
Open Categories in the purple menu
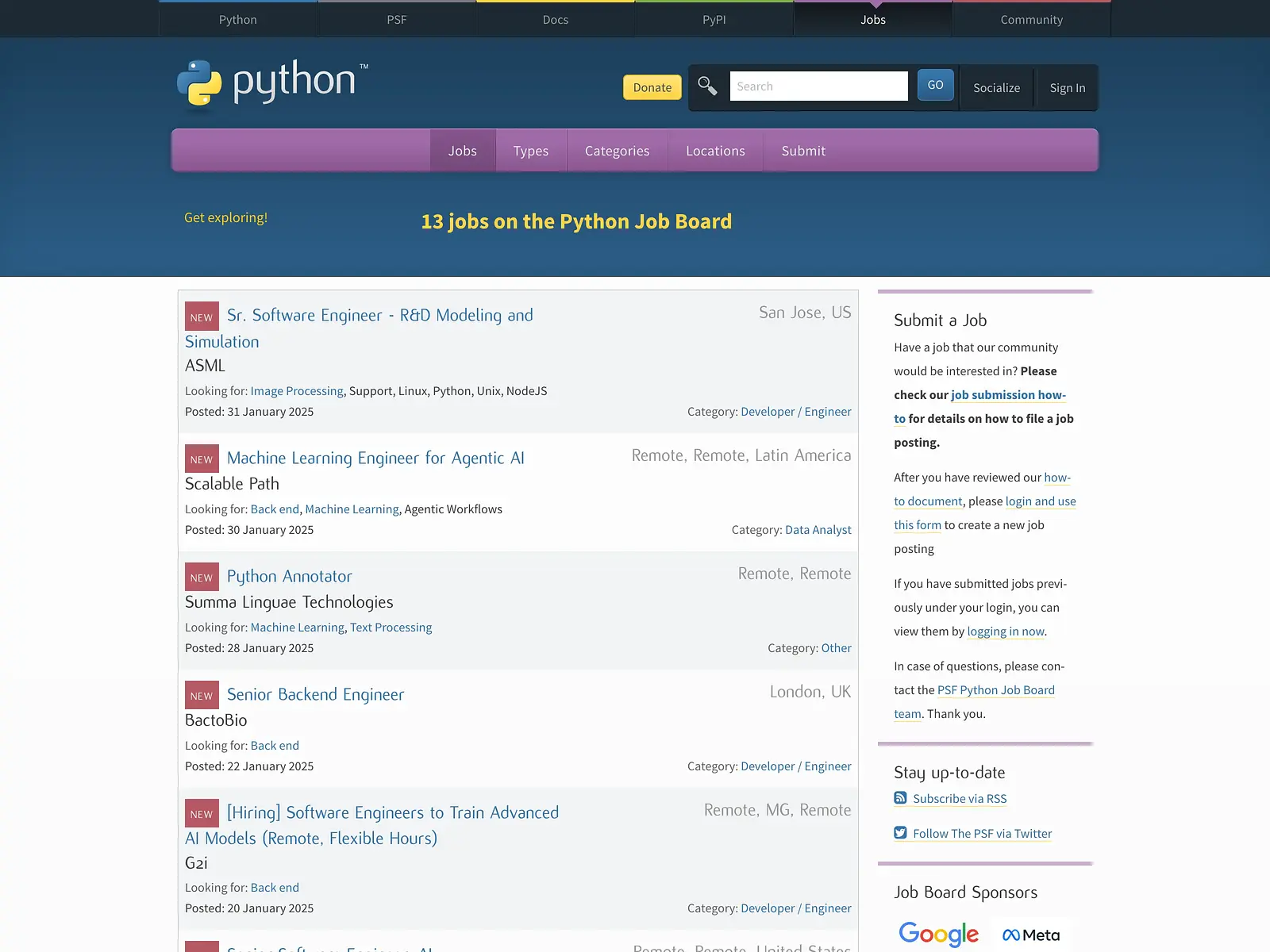tap(618, 151)
